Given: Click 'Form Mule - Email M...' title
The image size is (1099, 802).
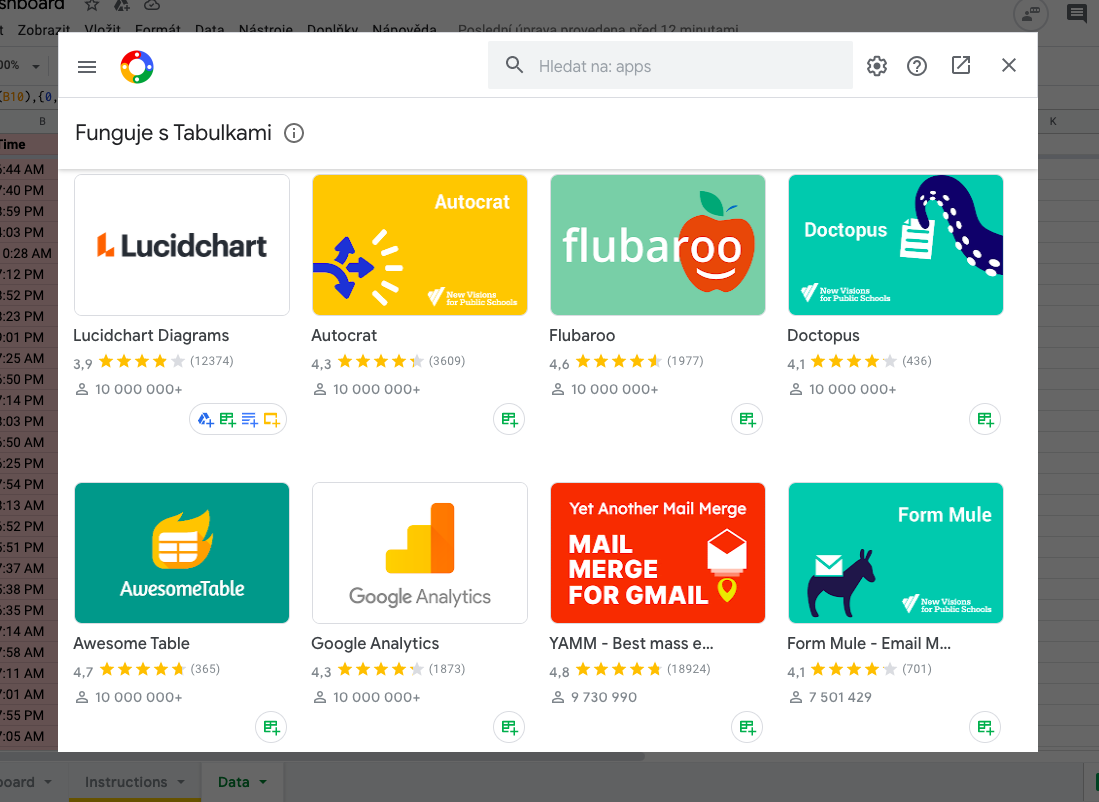Looking at the screenshot, I should (869, 644).
